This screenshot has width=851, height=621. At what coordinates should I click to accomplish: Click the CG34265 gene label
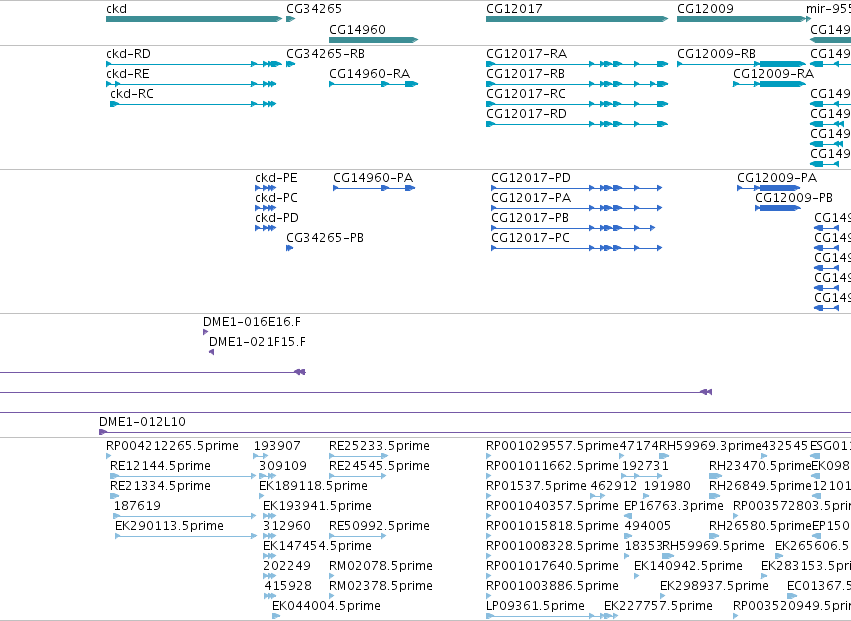click(x=314, y=9)
